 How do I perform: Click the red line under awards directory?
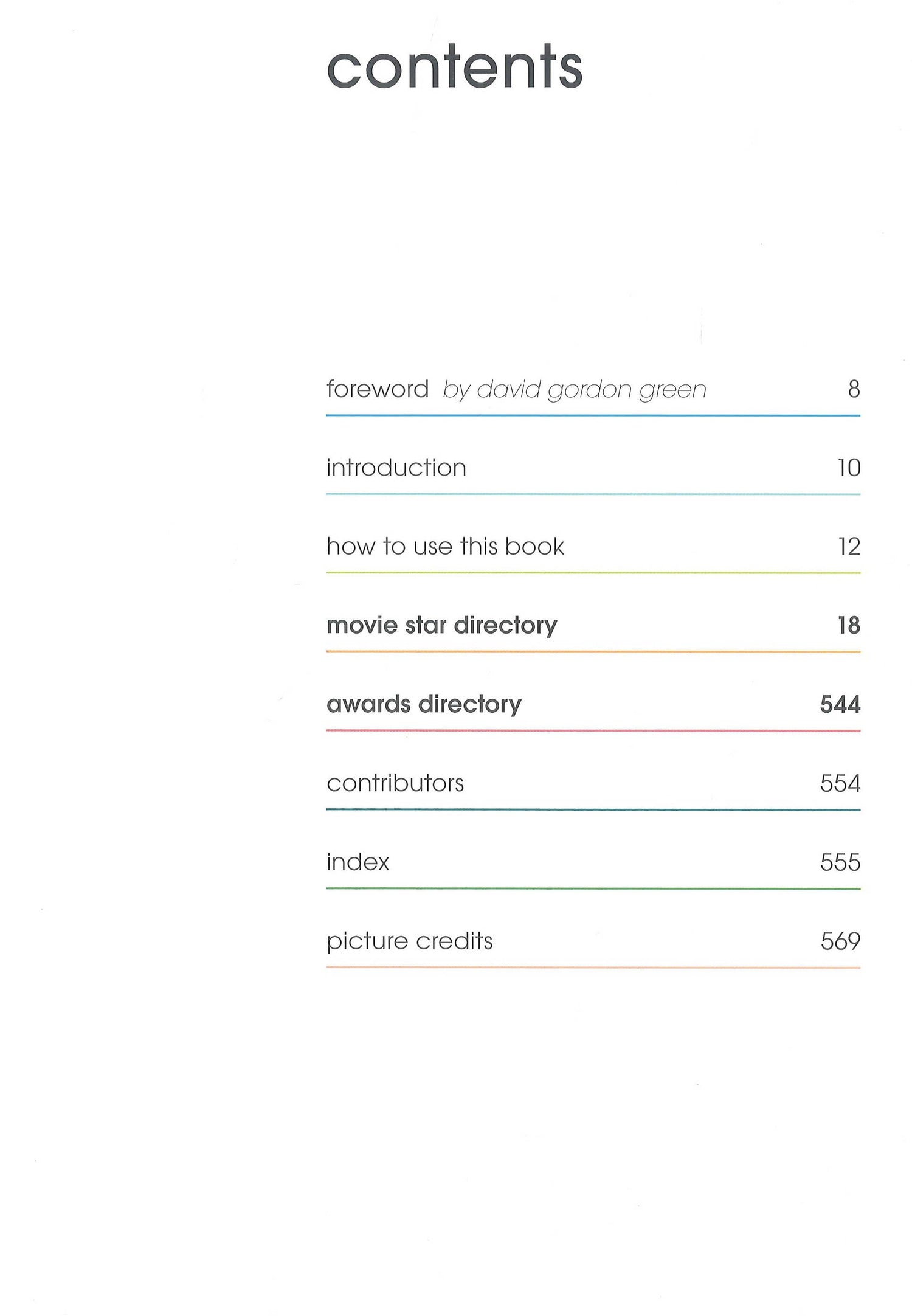(593, 730)
